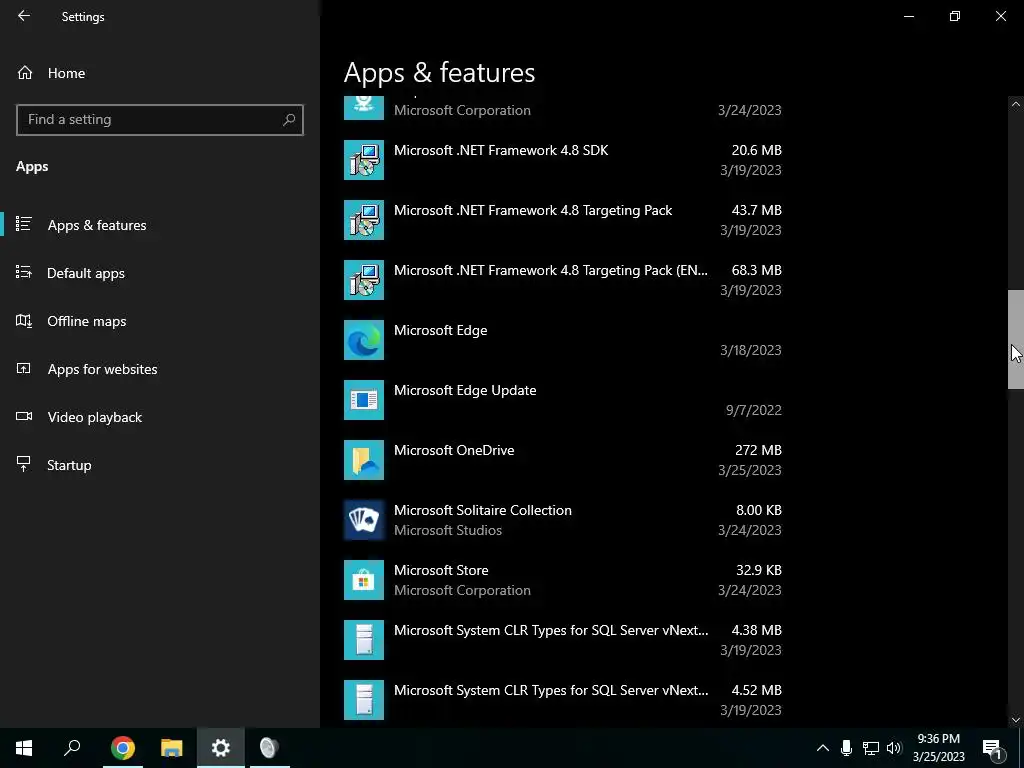The image size is (1024, 768).
Task: Select the Startup sidebar icon
Action: [24, 464]
